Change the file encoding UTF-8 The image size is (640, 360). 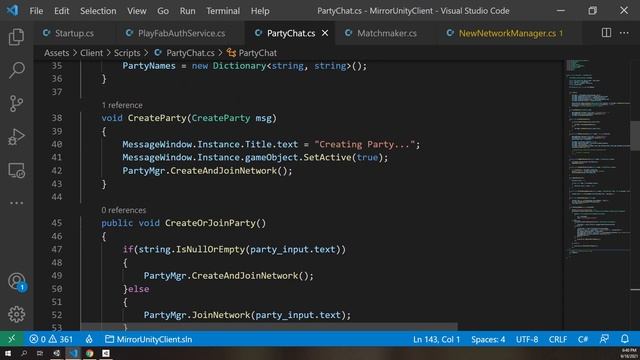(527, 339)
